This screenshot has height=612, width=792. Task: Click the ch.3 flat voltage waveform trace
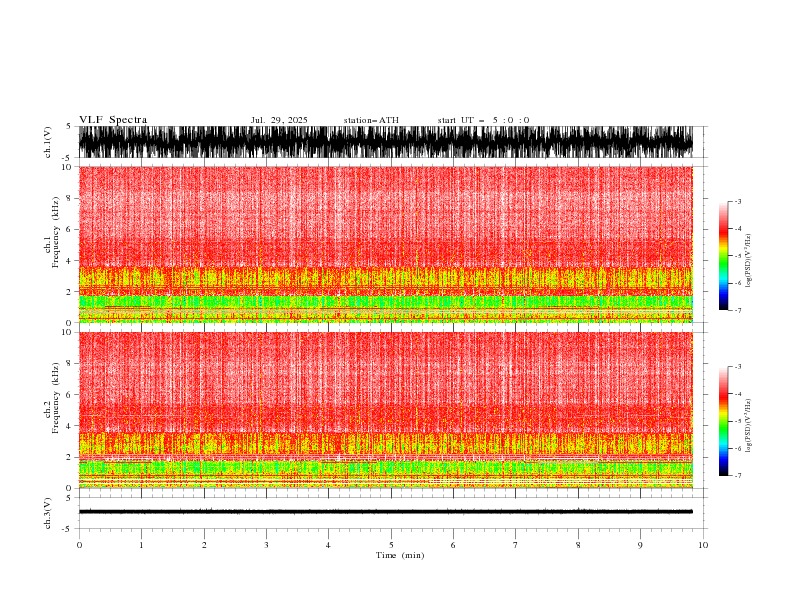385,512
